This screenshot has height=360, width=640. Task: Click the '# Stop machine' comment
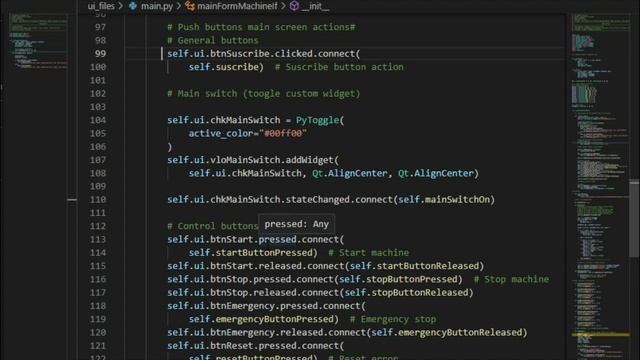(511, 279)
